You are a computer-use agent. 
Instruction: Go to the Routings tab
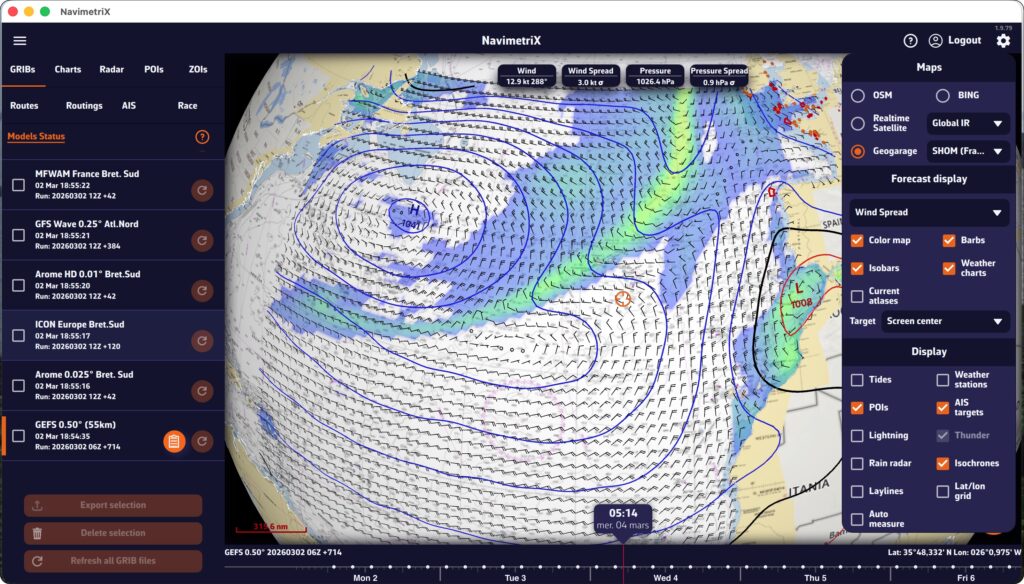(84, 105)
